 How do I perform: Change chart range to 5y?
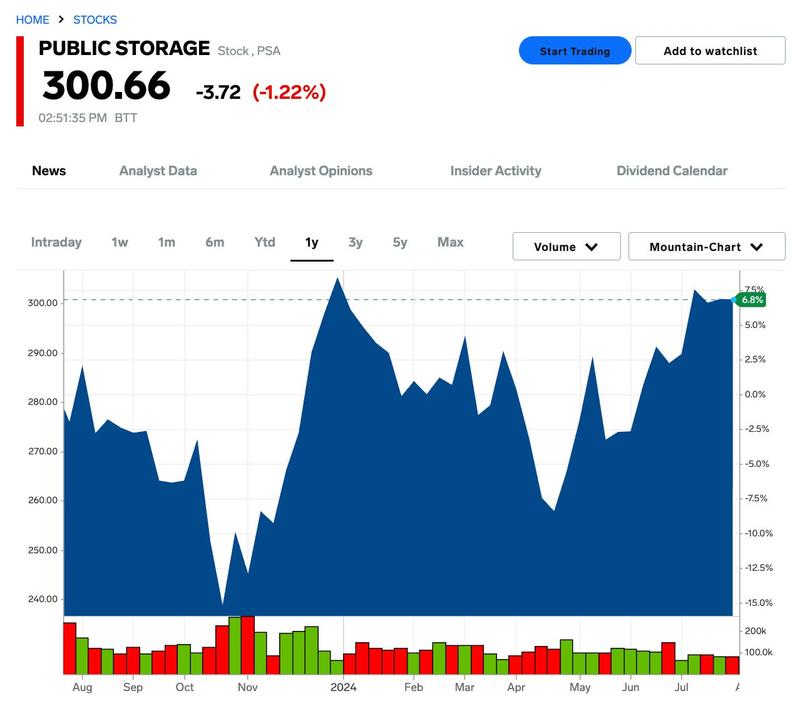pyautogui.click(x=400, y=242)
